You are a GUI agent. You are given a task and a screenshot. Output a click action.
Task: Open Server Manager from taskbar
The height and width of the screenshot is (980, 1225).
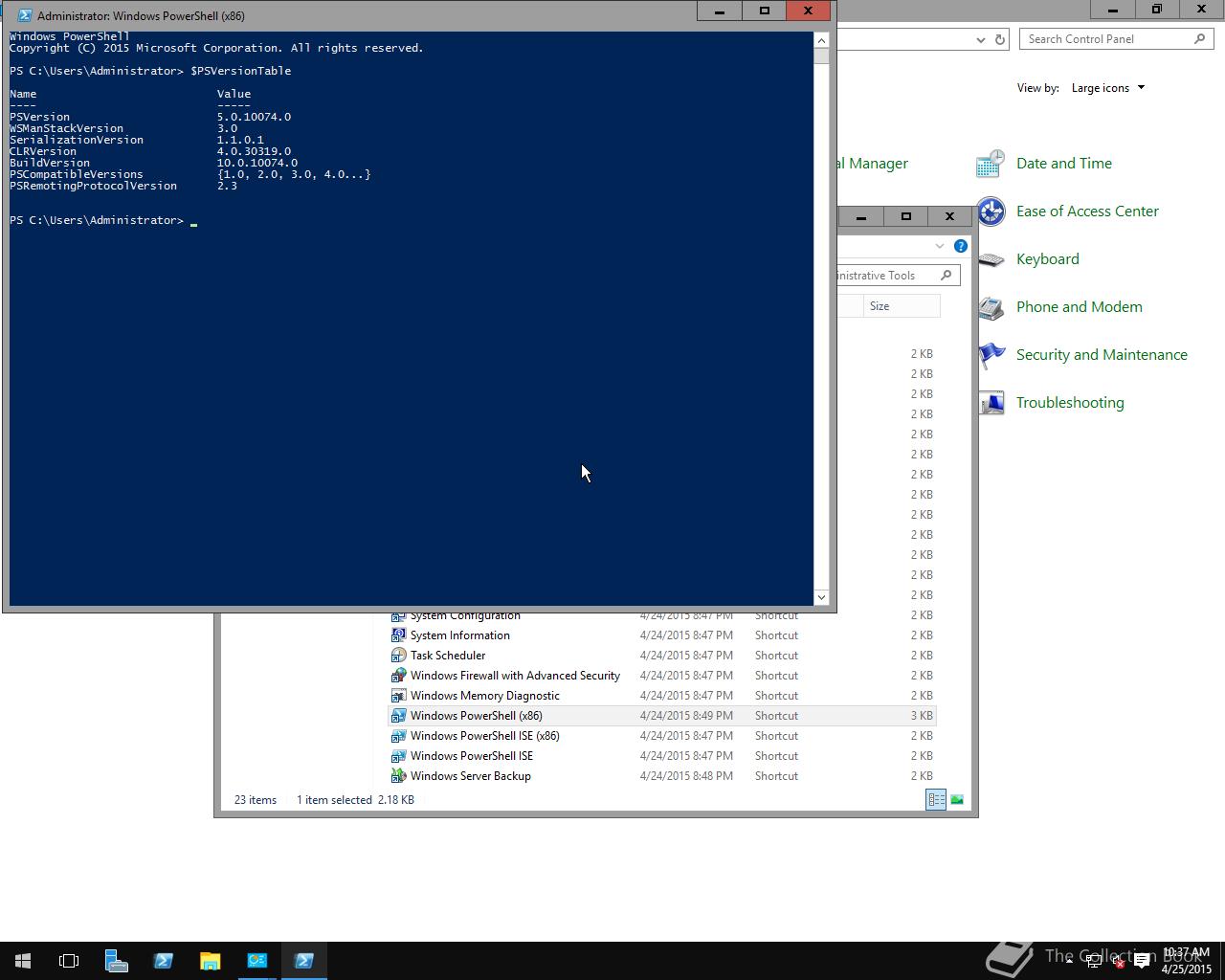(116, 961)
